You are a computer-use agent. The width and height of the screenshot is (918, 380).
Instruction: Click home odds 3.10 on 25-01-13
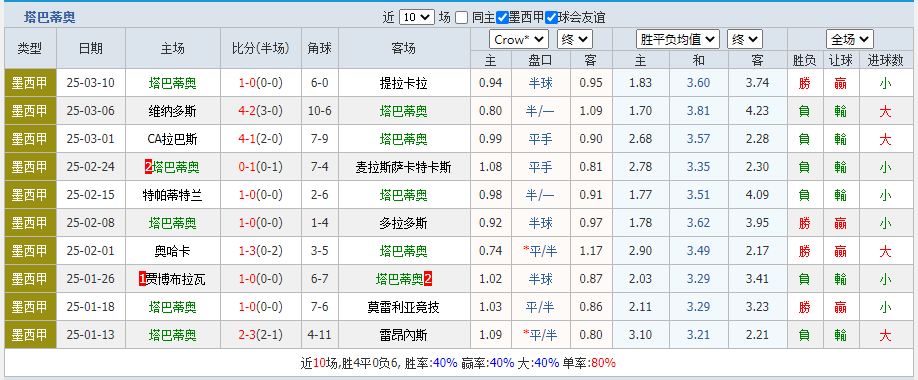point(640,335)
